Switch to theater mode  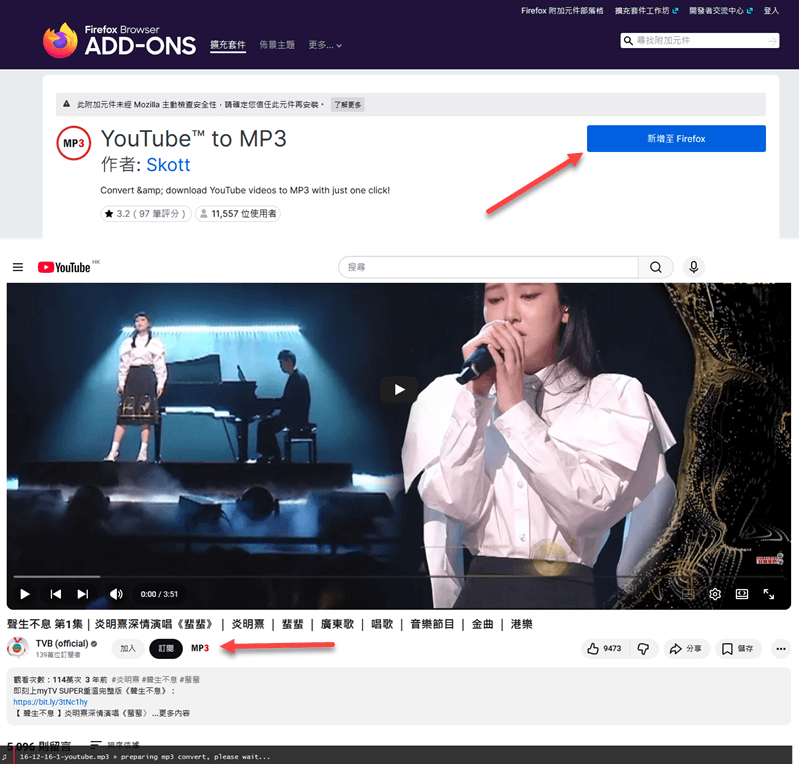click(742, 594)
